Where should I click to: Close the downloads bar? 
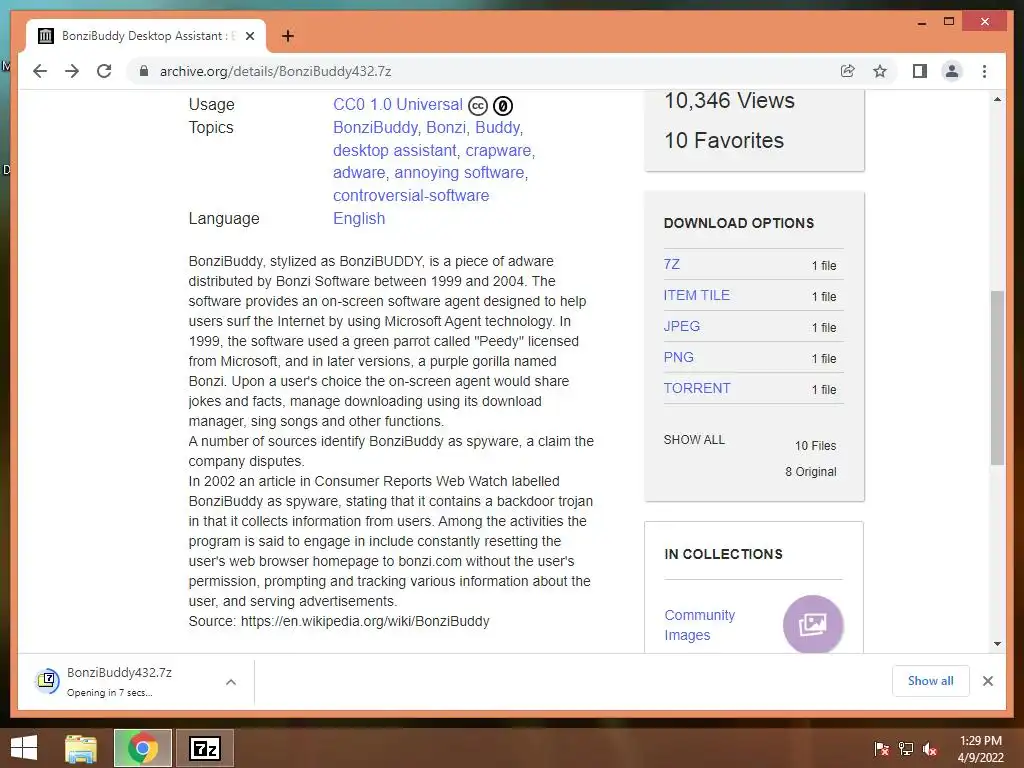coord(987,681)
